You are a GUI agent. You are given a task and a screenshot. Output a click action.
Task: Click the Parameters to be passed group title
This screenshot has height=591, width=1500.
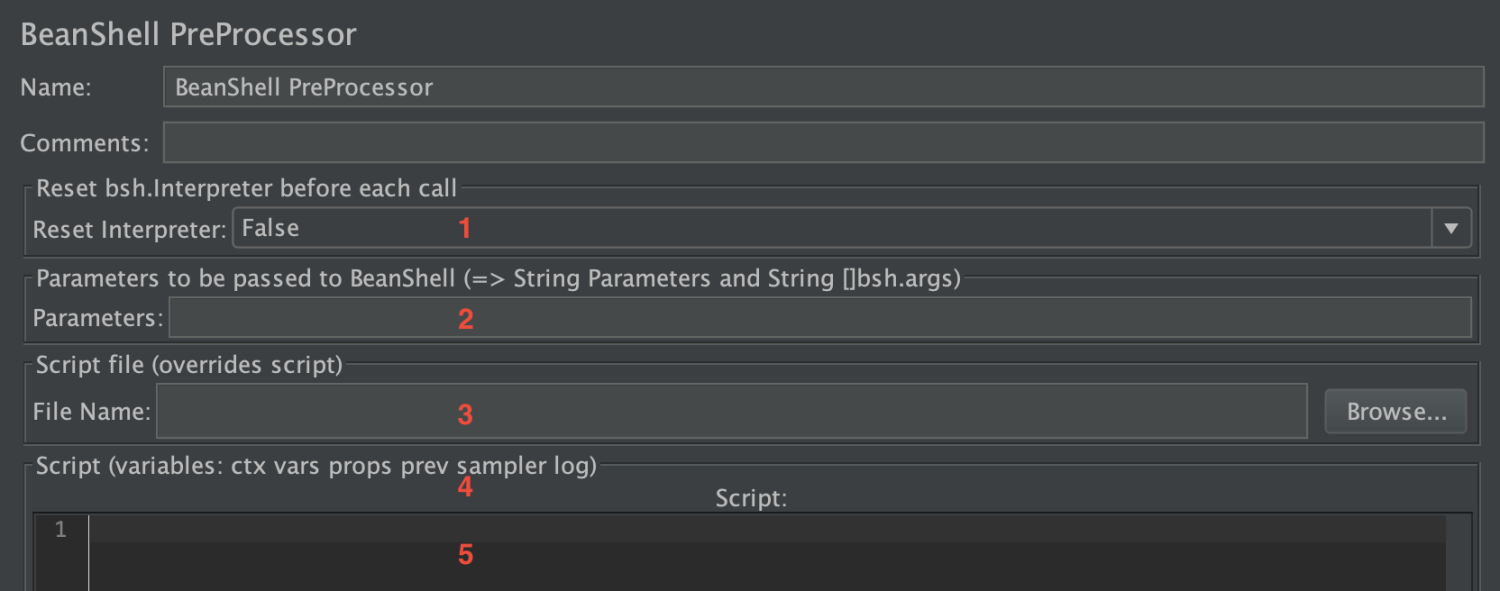pos(497,279)
